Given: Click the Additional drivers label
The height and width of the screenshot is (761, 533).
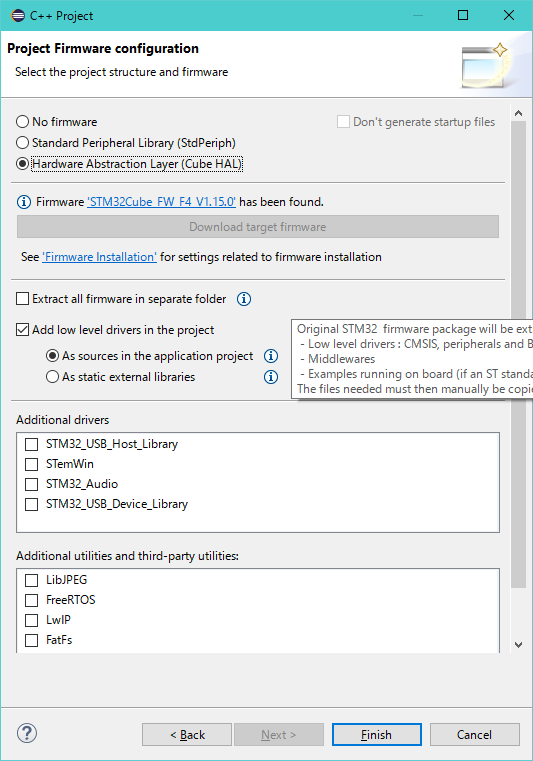Looking at the screenshot, I should tap(63, 420).
